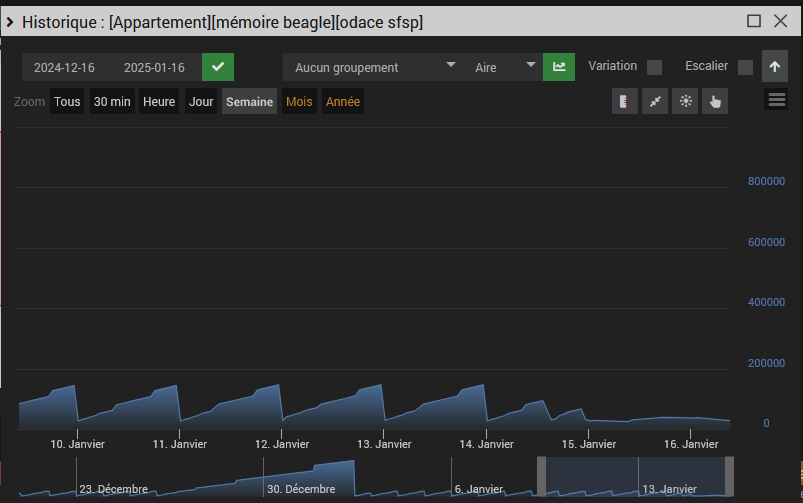Click the start date field 2024-12-16
Image resolution: width=803 pixels, height=503 pixels.
(x=64, y=68)
